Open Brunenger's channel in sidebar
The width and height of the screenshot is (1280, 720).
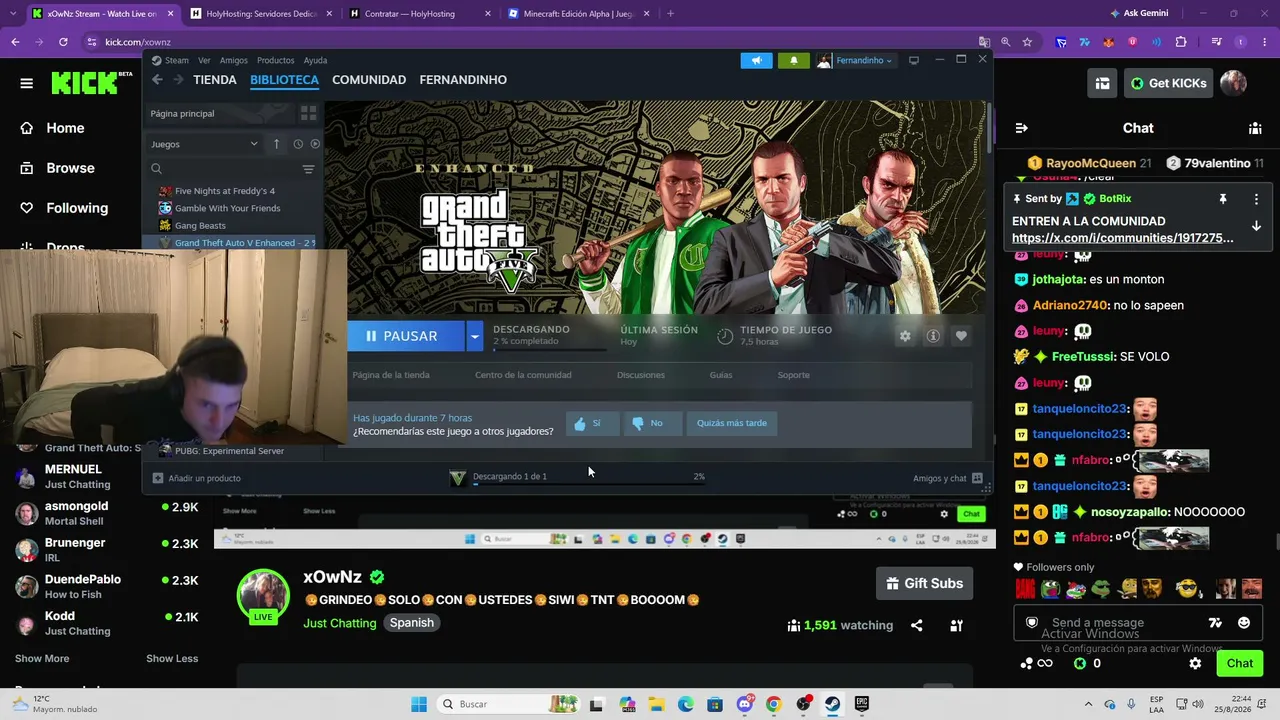(105, 549)
